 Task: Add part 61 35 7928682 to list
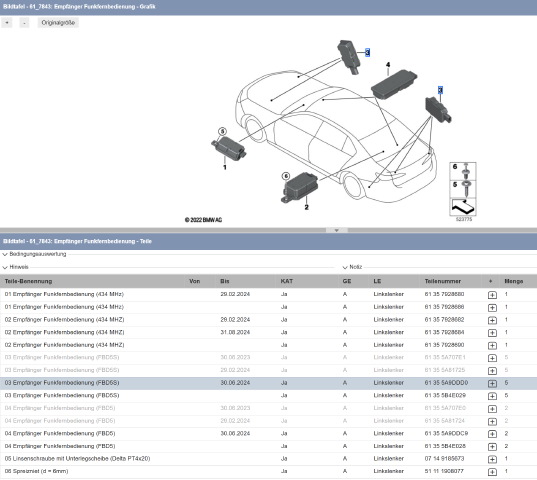(x=492, y=320)
